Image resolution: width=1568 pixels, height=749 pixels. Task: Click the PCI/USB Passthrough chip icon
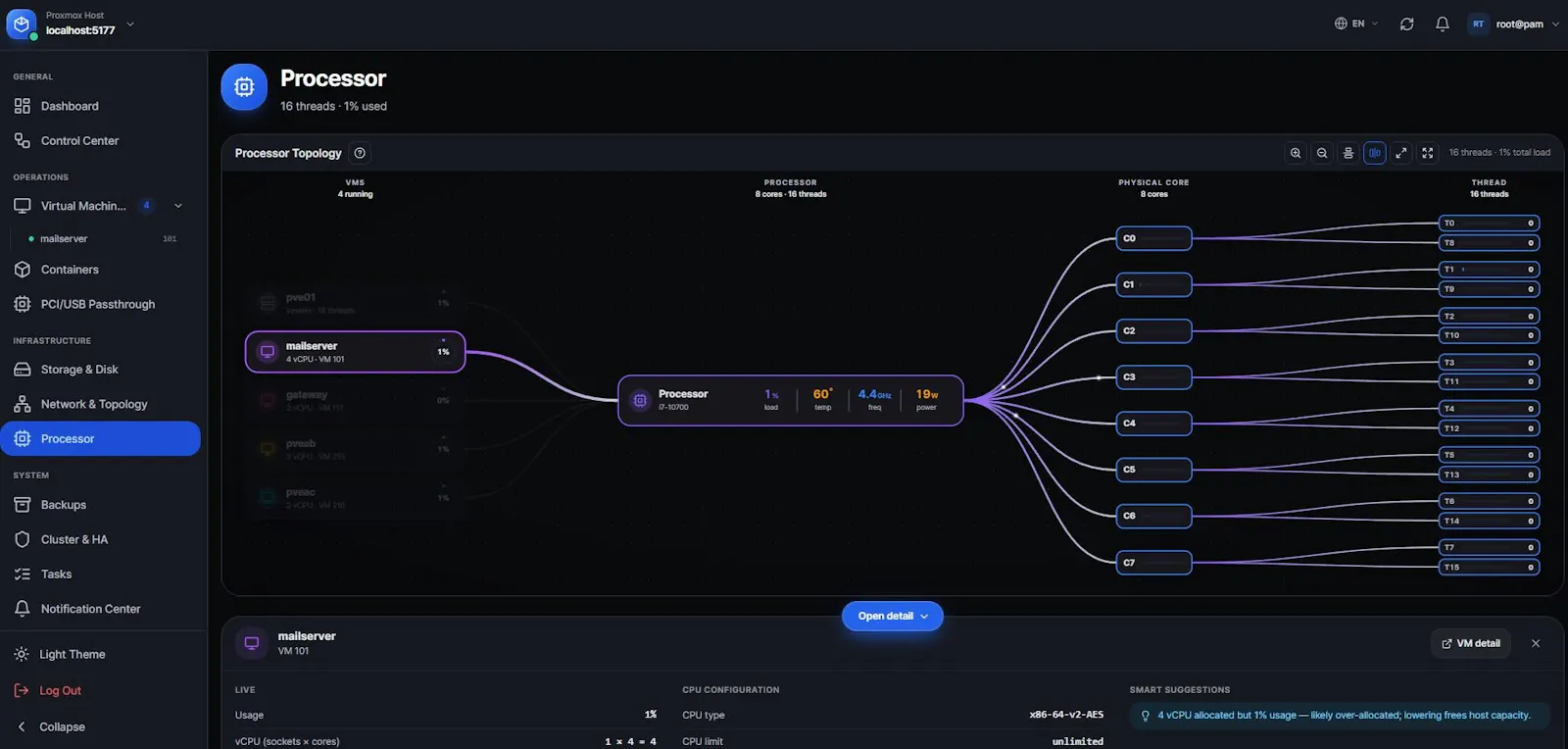click(x=23, y=304)
